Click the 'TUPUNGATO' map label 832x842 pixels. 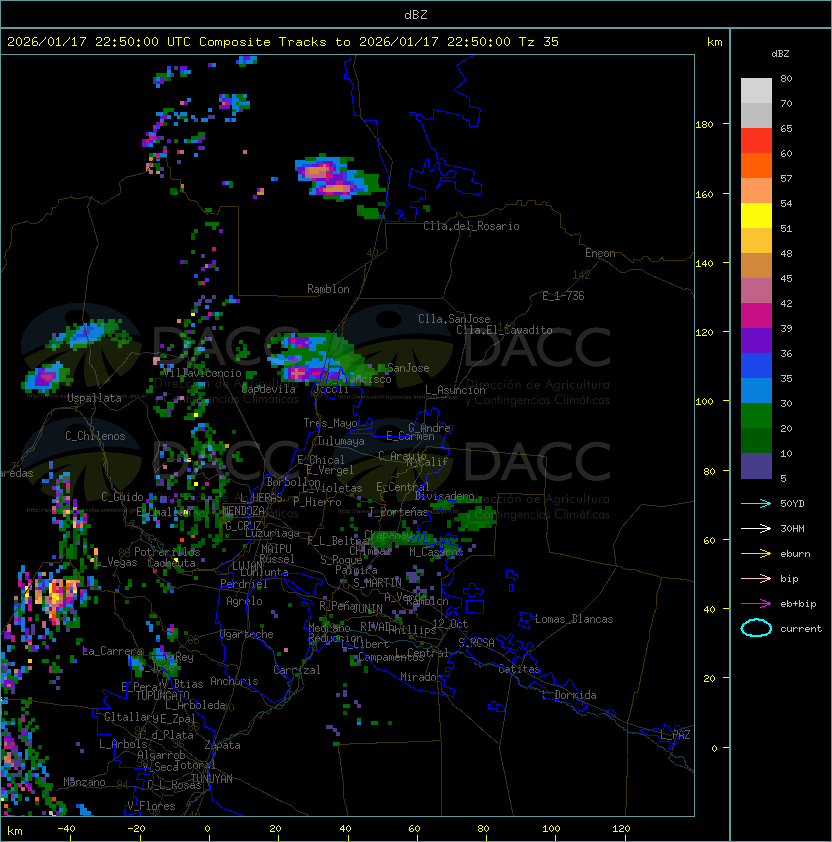tap(162, 695)
